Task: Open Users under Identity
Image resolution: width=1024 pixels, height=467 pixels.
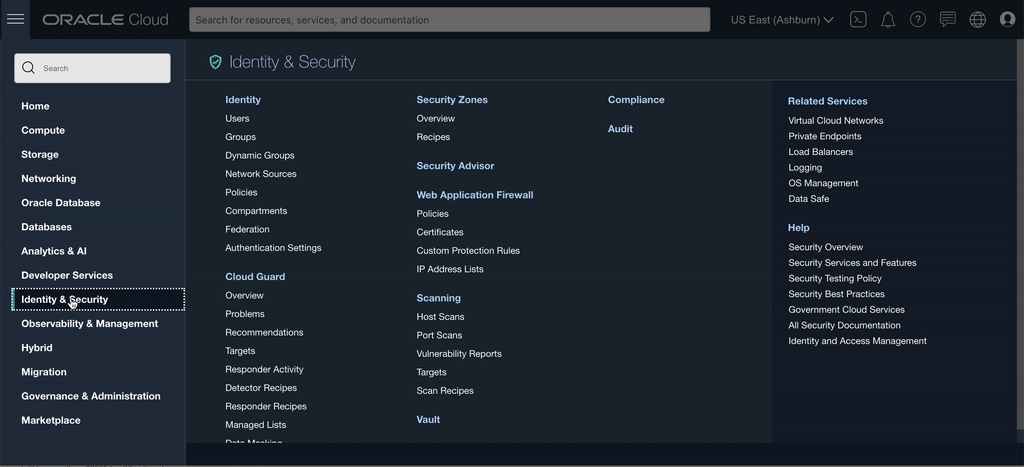Action: [x=237, y=118]
